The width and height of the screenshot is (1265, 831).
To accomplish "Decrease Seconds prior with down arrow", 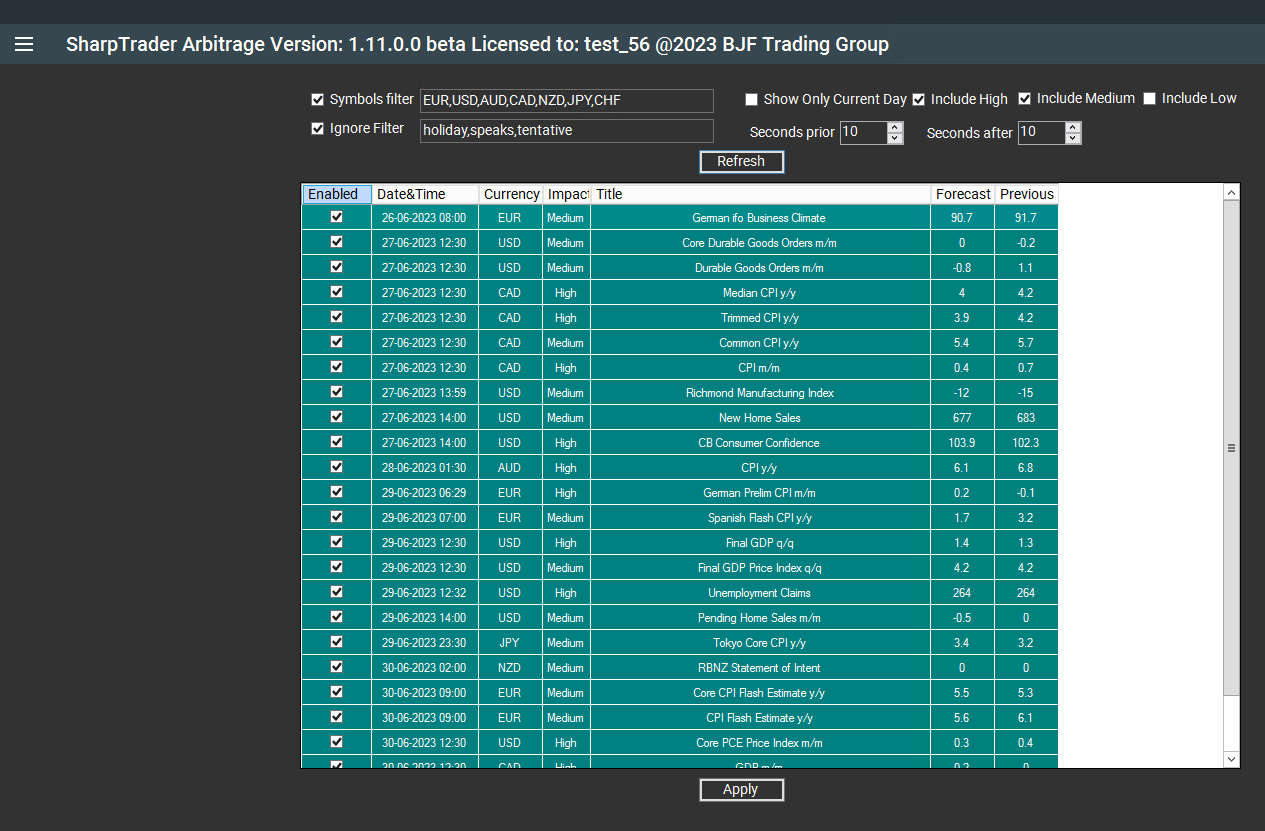I will point(895,138).
